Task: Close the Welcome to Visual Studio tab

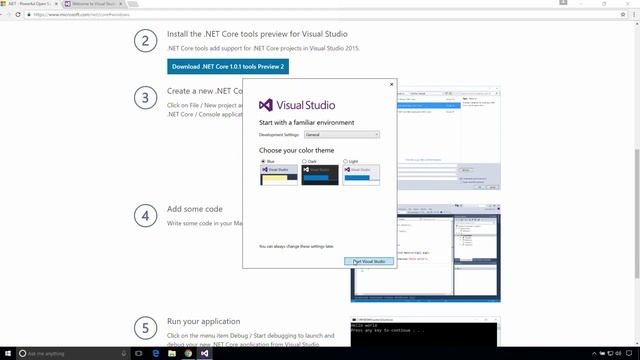Action: pyautogui.click(x=120, y=4)
